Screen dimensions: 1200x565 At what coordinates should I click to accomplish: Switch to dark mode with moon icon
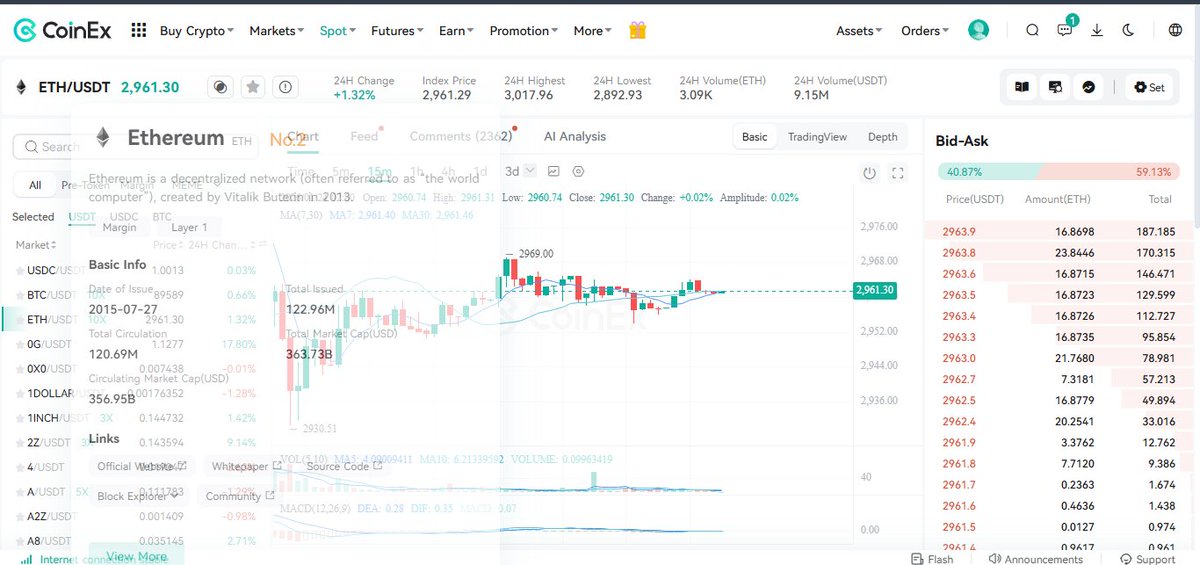pos(1129,31)
